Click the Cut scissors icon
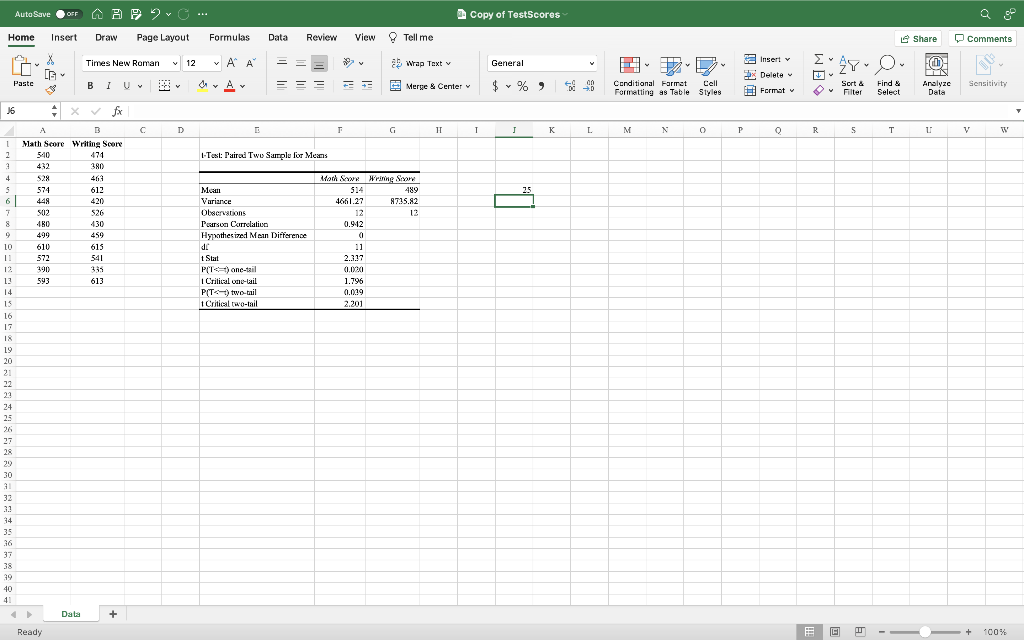Viewport: 1024px width, 640px height. coord(50,59)
